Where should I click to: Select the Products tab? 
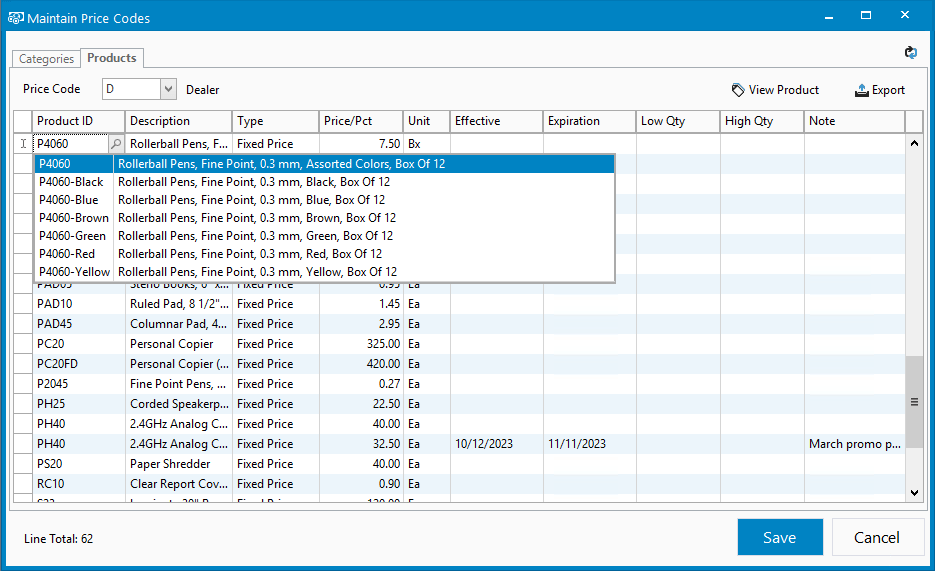[112, 58]
